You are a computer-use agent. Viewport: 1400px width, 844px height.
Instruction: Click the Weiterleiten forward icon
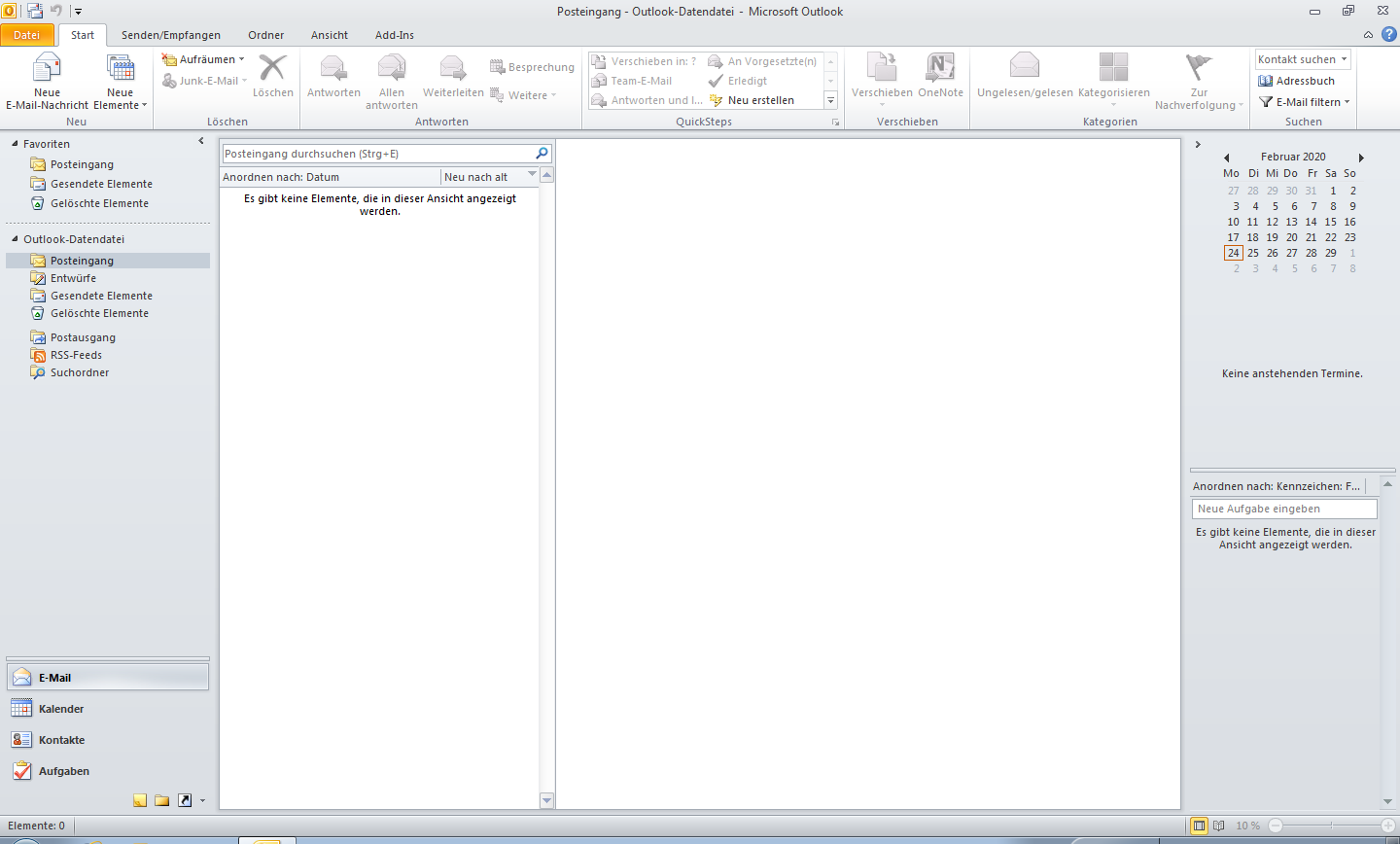(x=453, y=75)
